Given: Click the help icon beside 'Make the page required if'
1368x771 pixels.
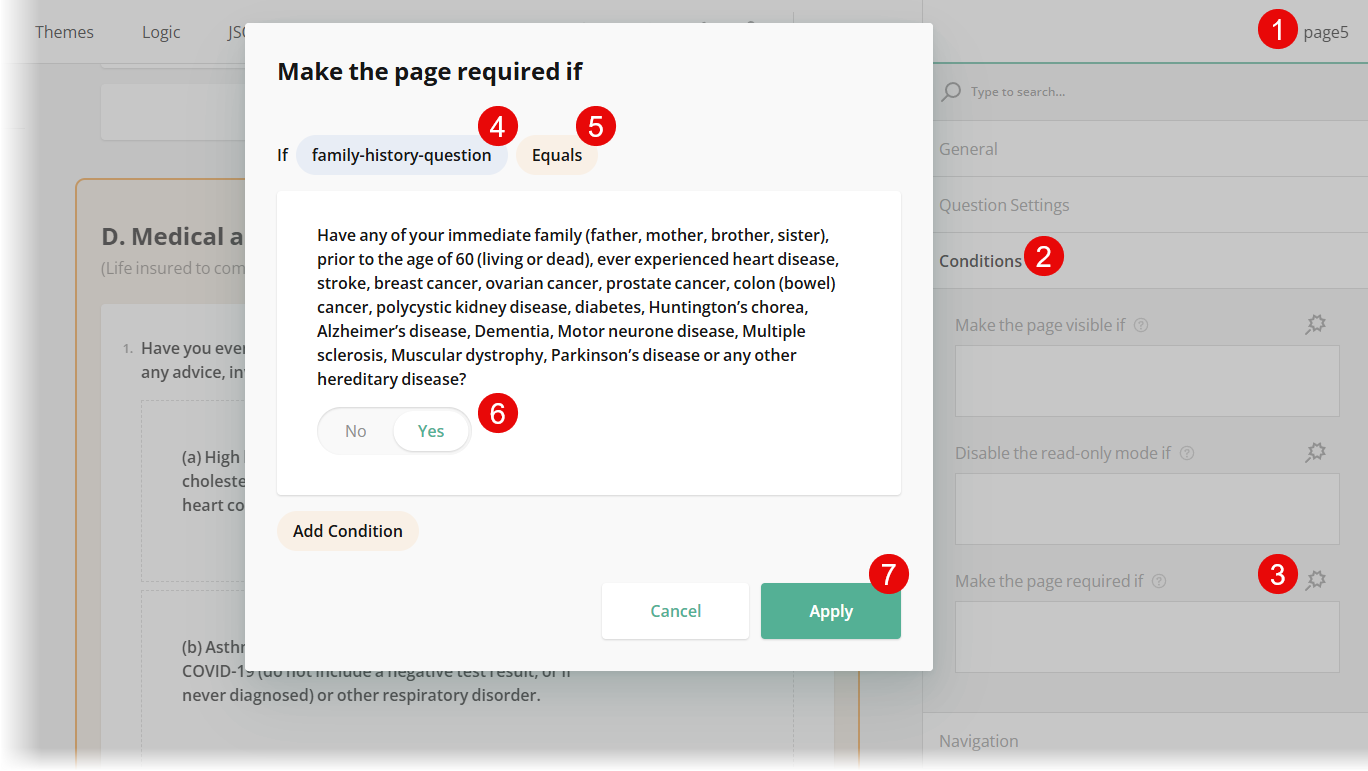Looking at the screenshot, I should click(x=1158, y=580).
